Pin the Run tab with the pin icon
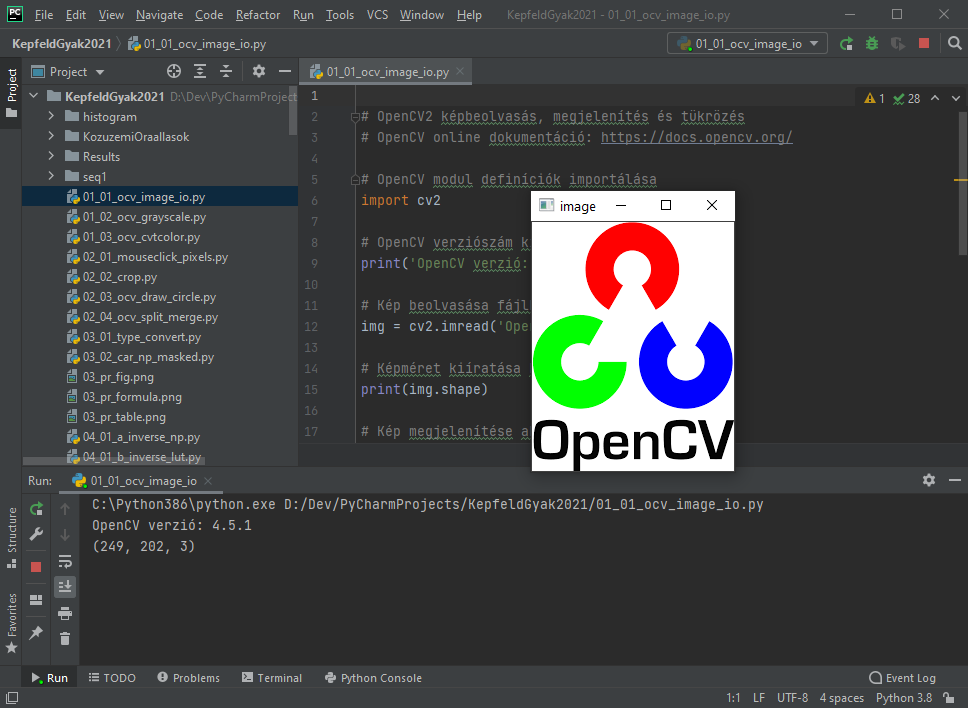968x708 pixels. point(36,633)
